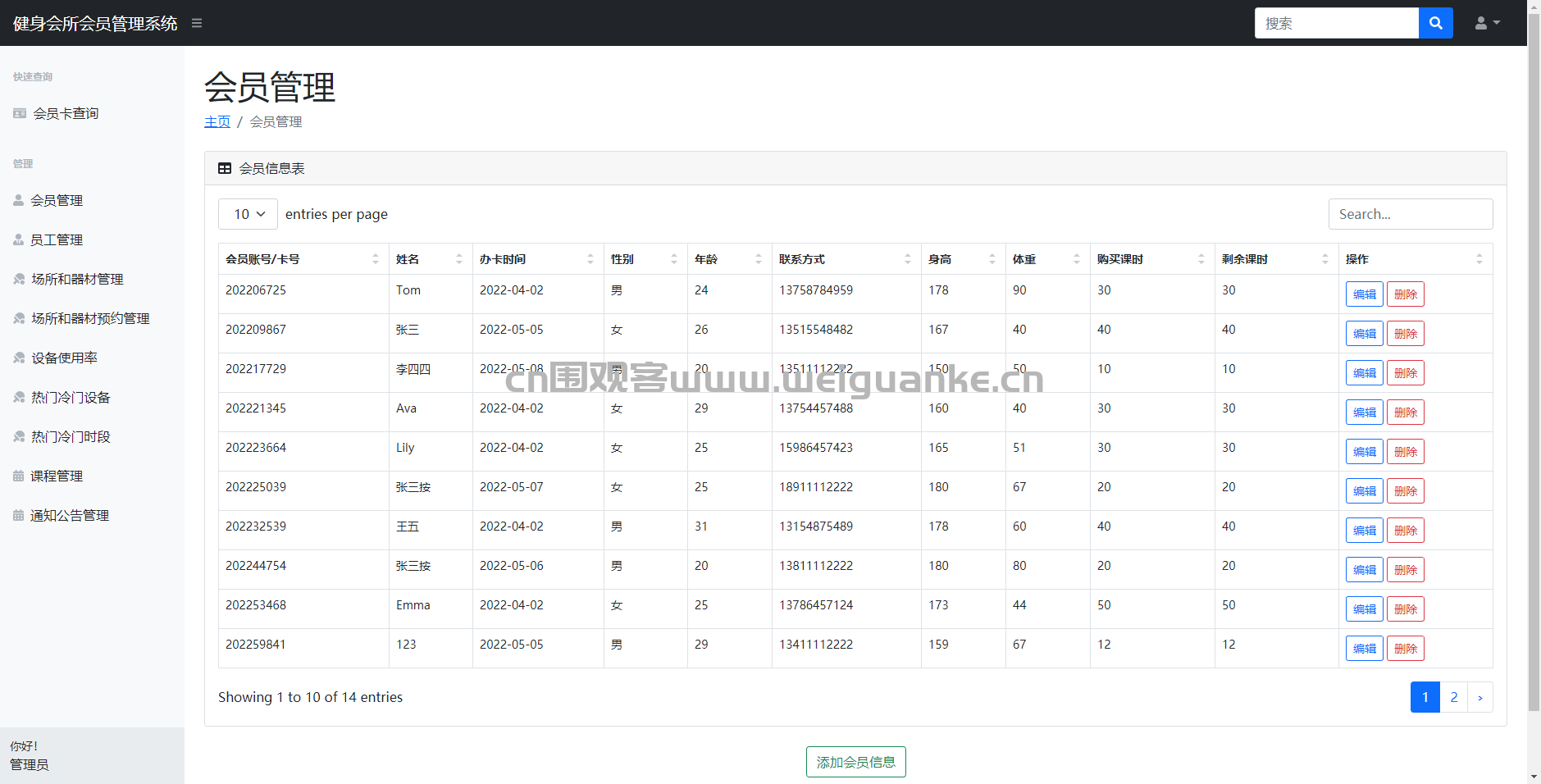Sort by 联系方式 column
Viewport: 1541px width, 784px height.
point(846,259)
